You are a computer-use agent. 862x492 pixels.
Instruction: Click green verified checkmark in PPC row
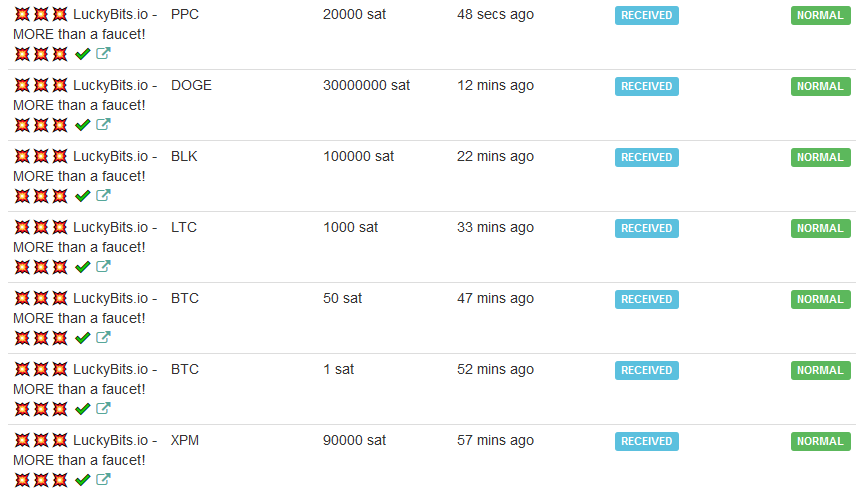[x=82, y=54]
